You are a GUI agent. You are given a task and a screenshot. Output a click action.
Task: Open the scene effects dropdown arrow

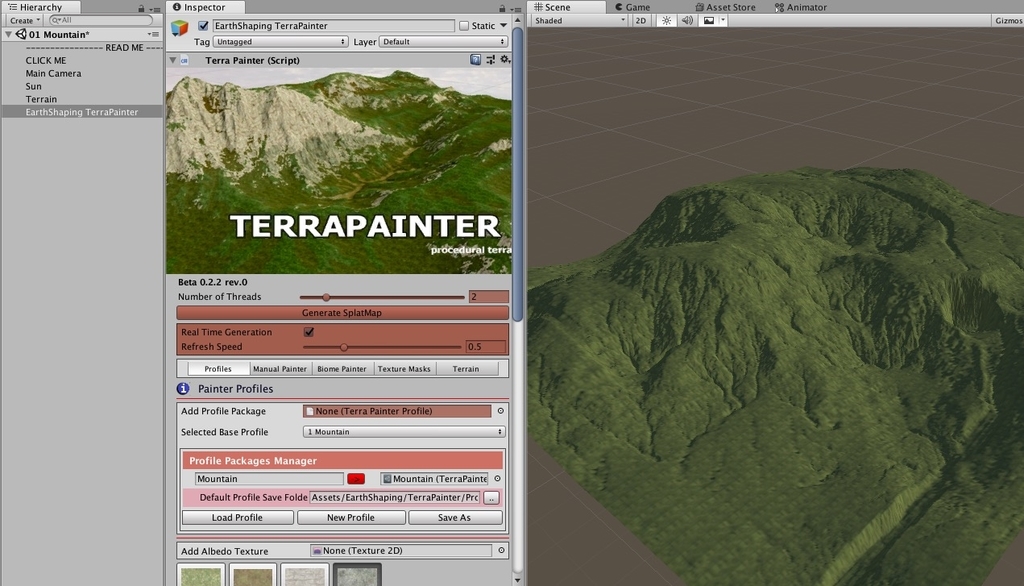pyautogui.click(x=723, y=20)
